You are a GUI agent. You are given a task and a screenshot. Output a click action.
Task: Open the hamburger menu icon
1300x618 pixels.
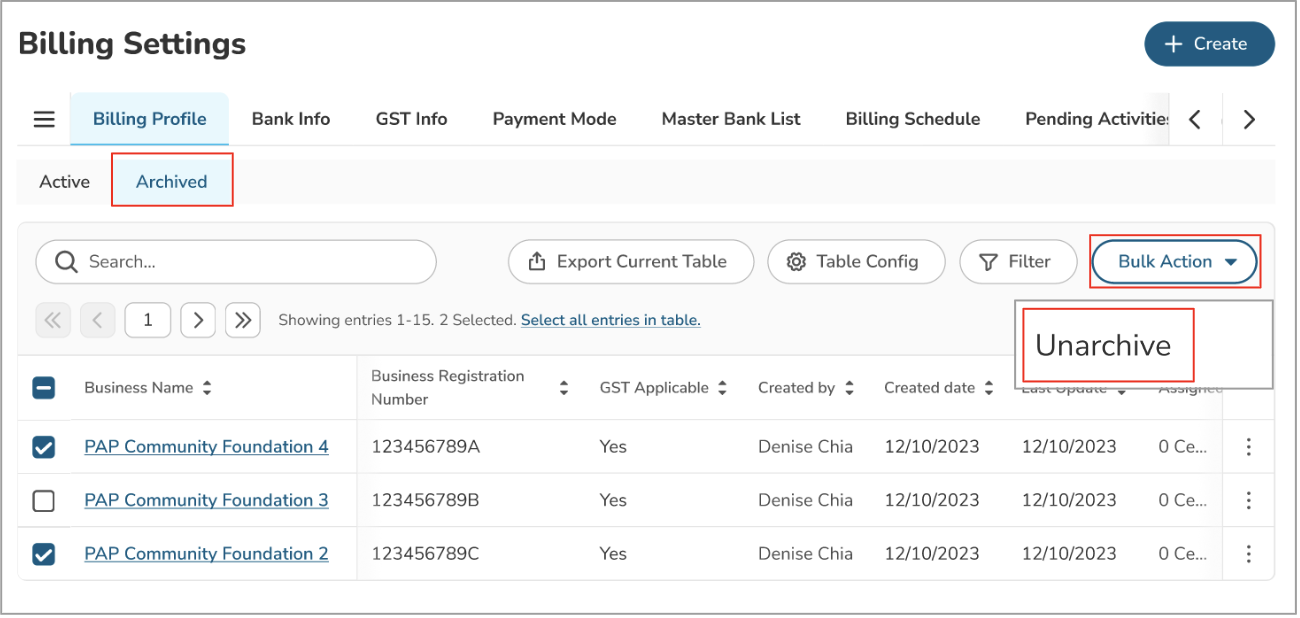point(44,119)
